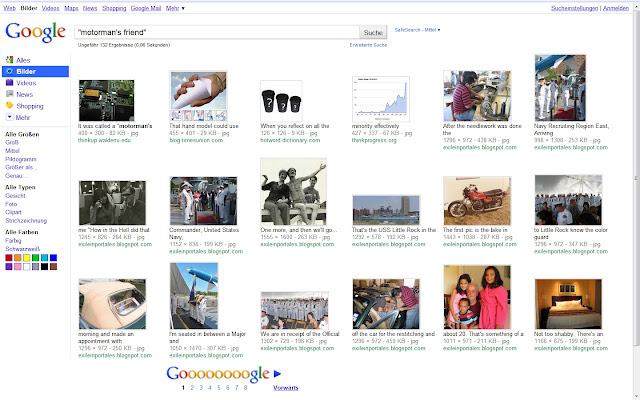Pick the brown color swatch filter
Image resolution: width=640 pixels, height=400 pixels.
click(x=53, y=267)
